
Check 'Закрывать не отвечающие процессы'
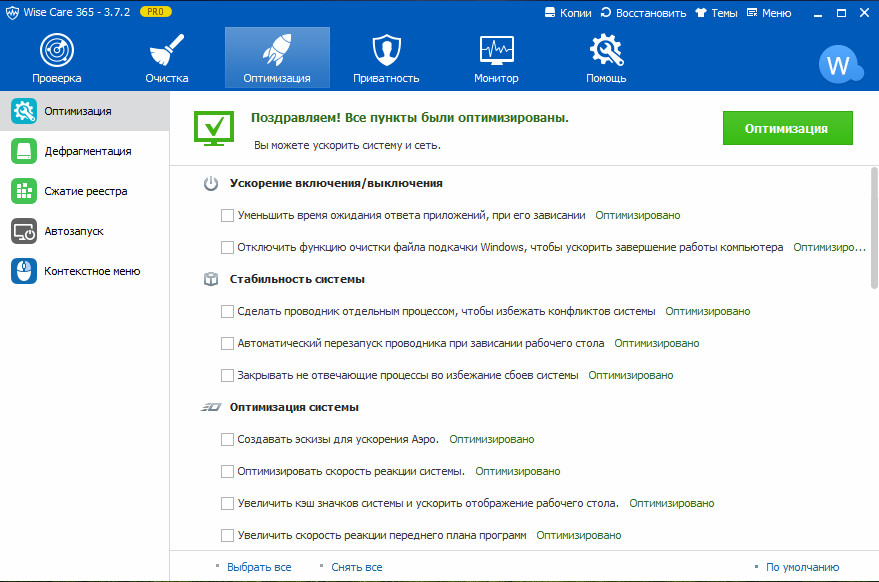227,375
